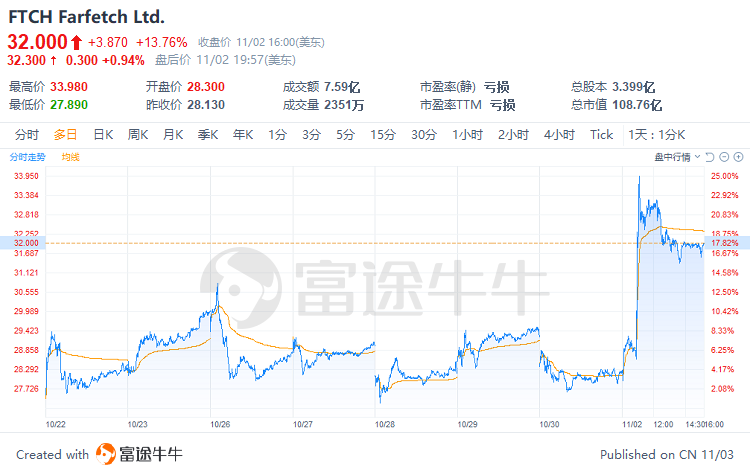750x475 pixels.
Task: Open the 盘中行情 session dropdown
Action: 677,157
